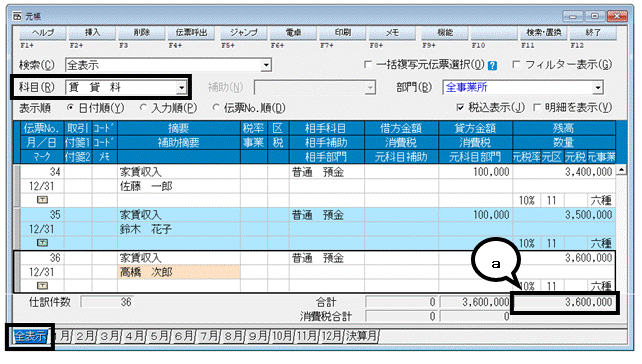Click the mark icon in voucher 35 row
This screenshot has width=642, height=364.
pyautogui.click(x=43, y=243)
